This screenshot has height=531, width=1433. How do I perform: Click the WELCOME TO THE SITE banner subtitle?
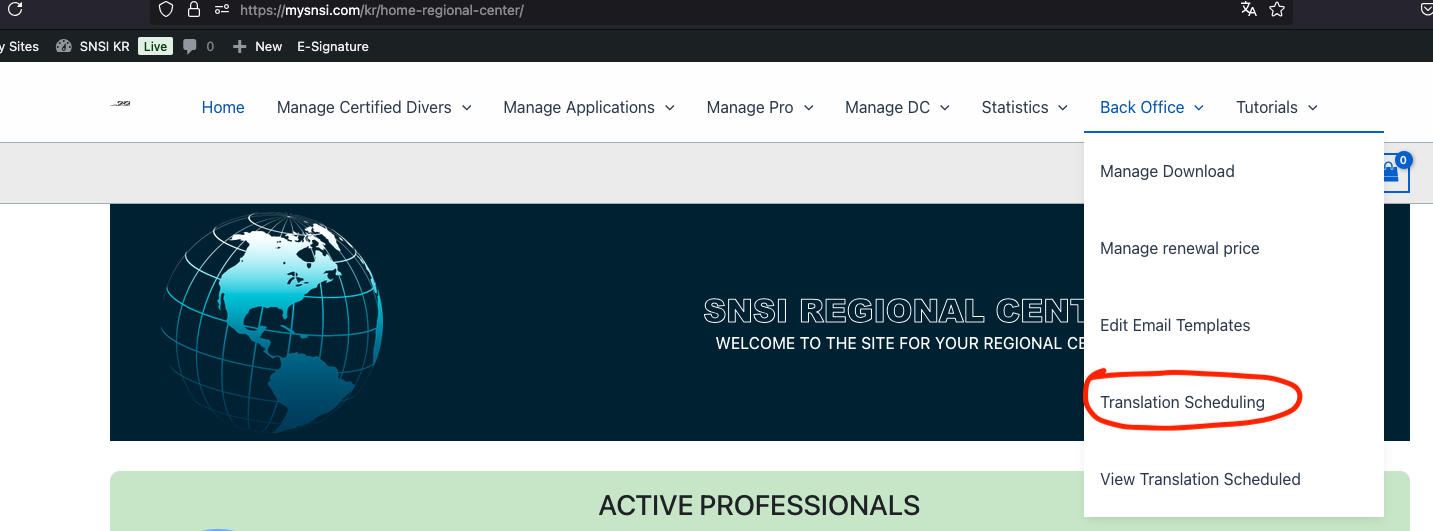(900, 343)
